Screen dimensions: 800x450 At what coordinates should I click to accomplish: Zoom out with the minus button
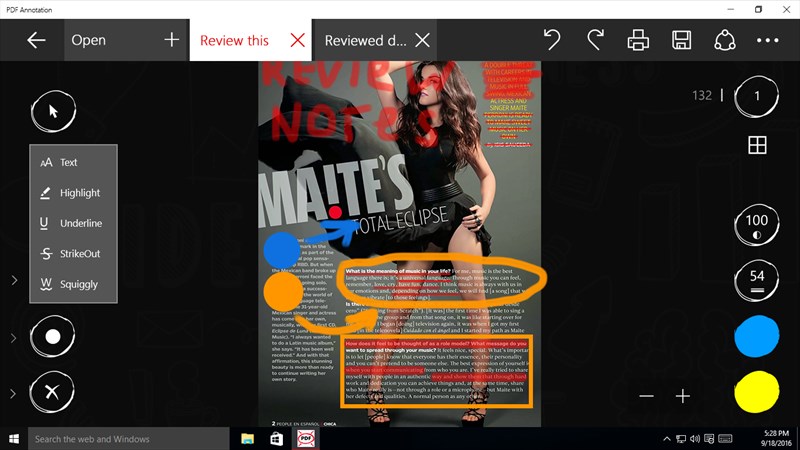646,396
